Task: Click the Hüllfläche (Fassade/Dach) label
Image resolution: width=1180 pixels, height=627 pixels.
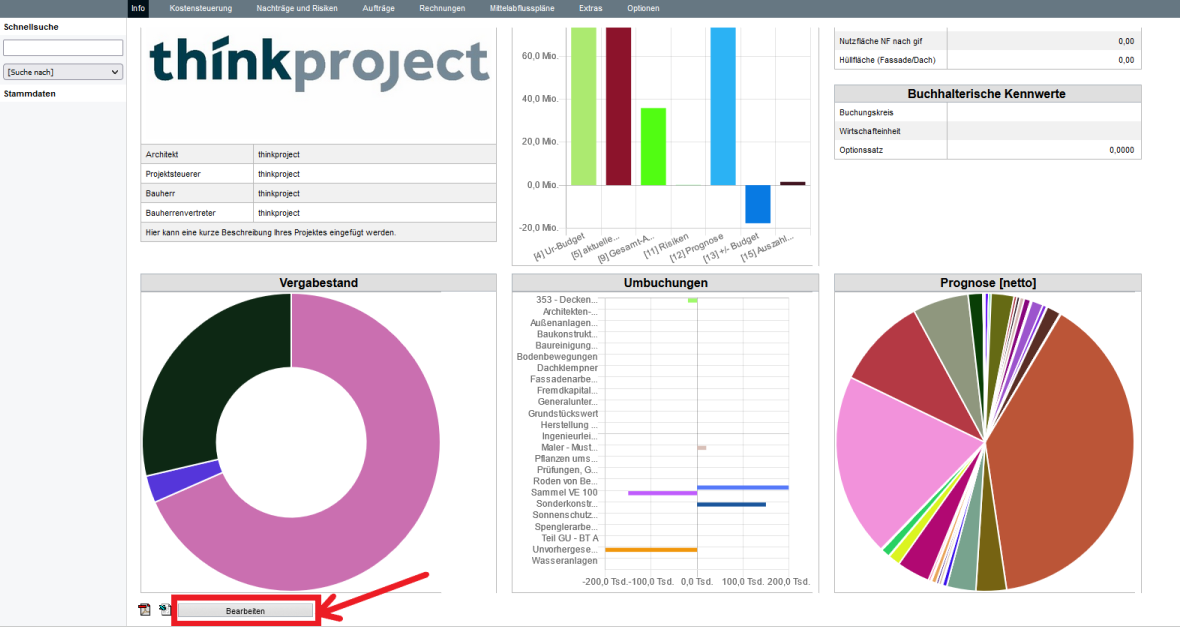Action: pyautogui.click(x=887, y=60)
